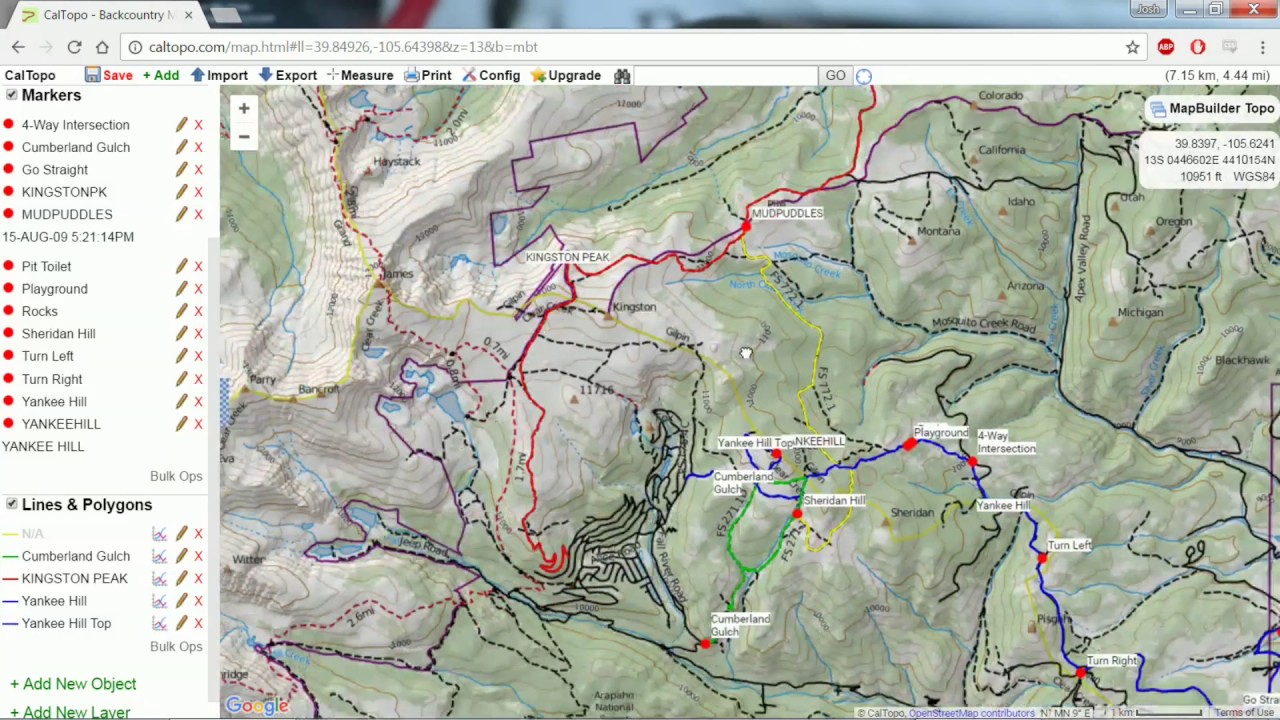
Task: Click the Upgrade link
Action: tap(566, 76)
